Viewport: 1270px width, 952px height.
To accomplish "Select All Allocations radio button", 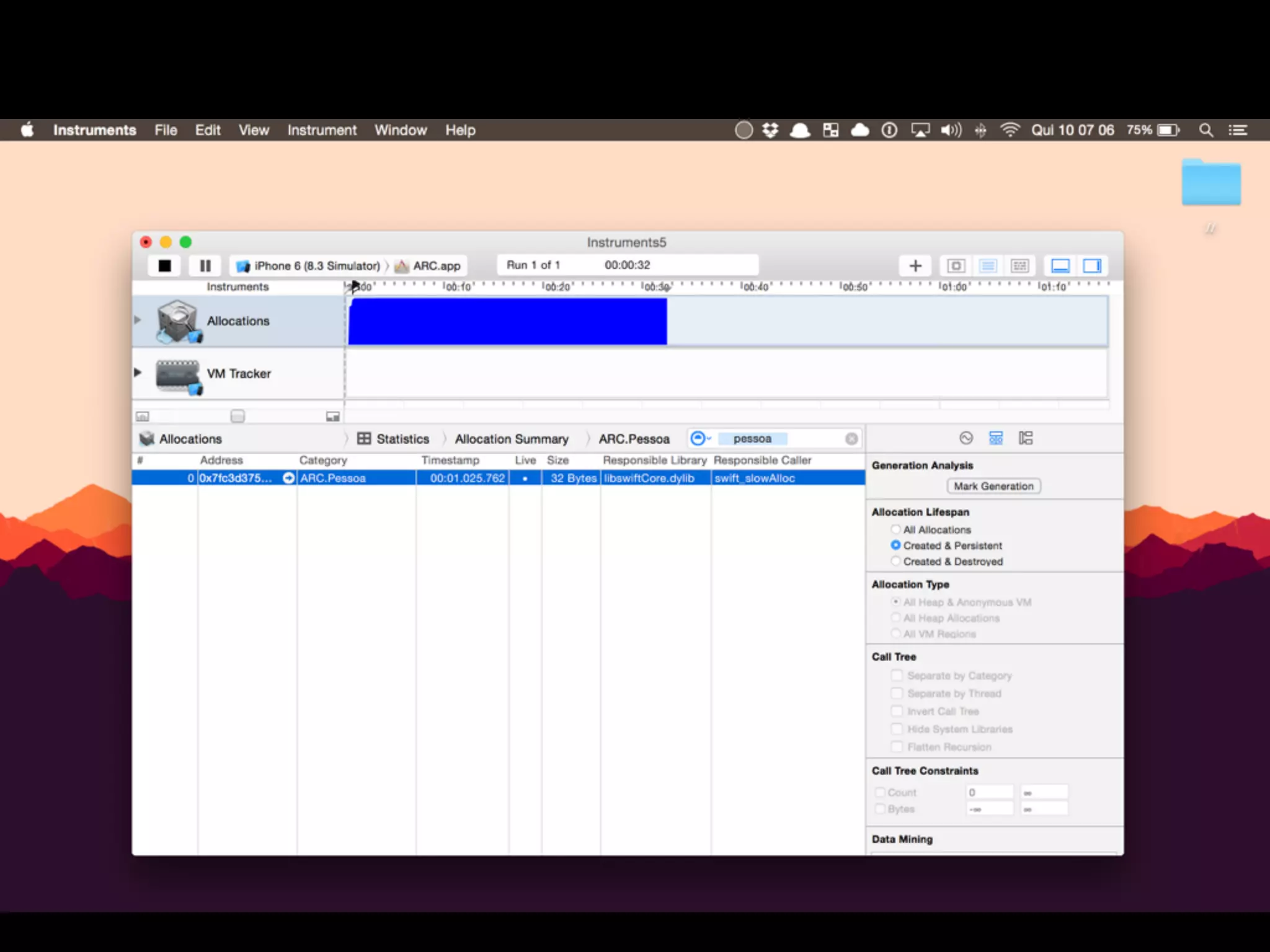I will tap(895, 529).
